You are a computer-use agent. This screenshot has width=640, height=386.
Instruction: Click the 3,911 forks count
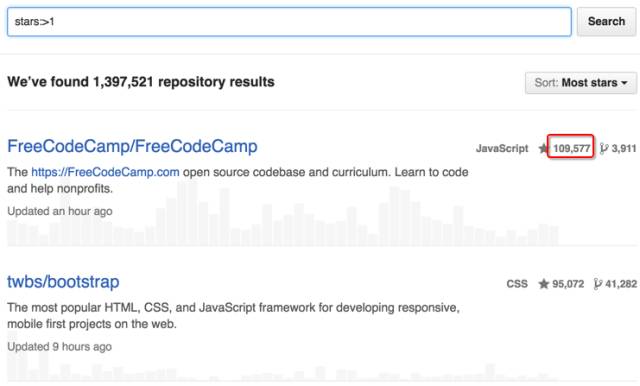tap(624, 149)
